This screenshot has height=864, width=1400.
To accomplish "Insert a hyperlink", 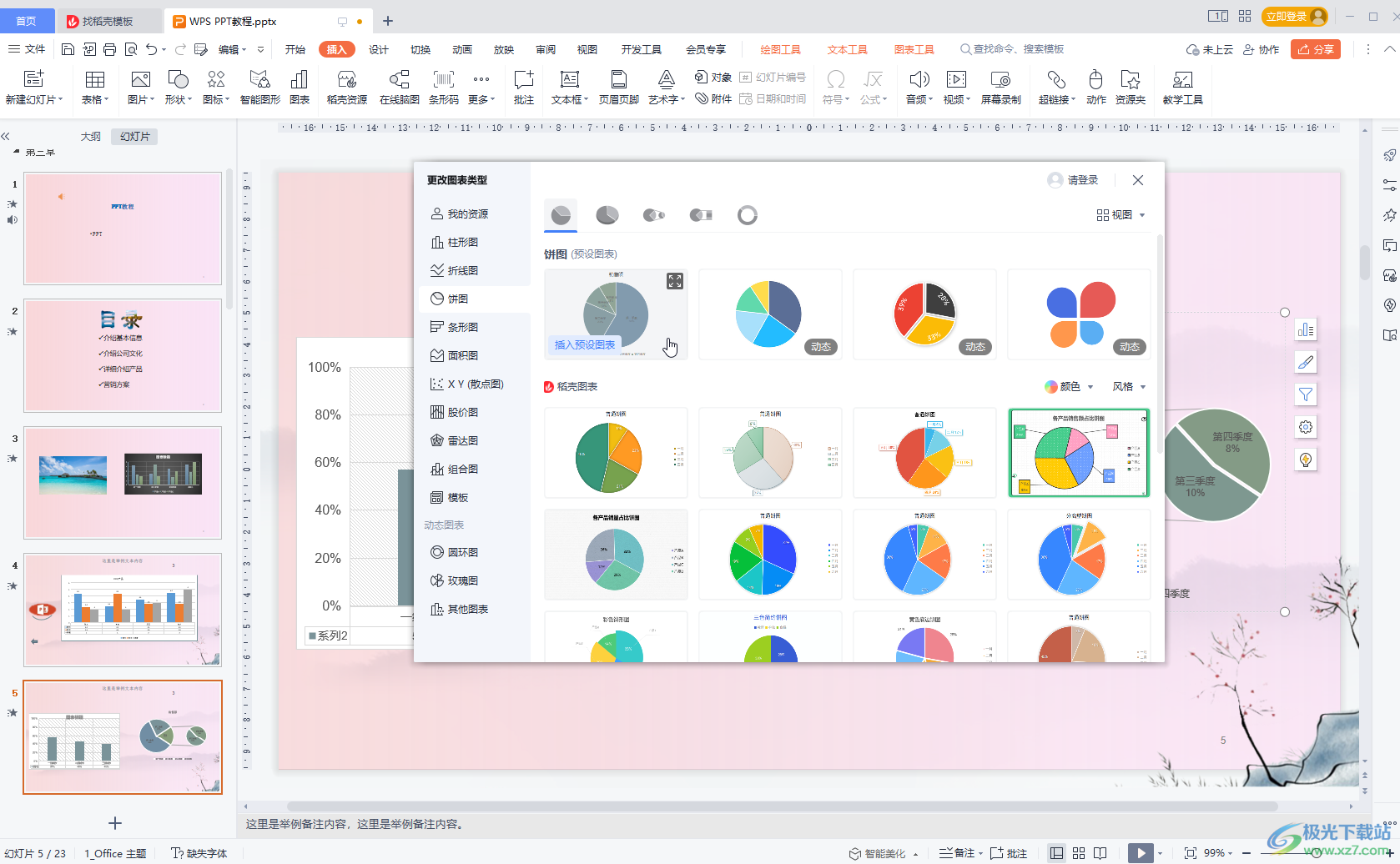I will point(1056,88).
